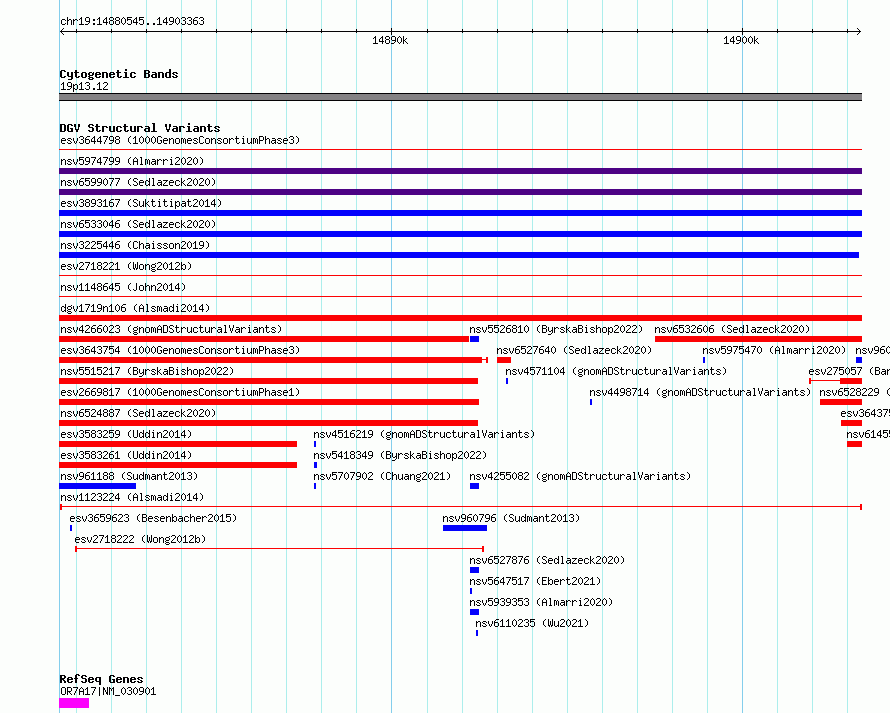Click the esv3893167 (Suktitipat2014) label
The width and height of the screenshot is (890, 713).
tap(141, 203)
